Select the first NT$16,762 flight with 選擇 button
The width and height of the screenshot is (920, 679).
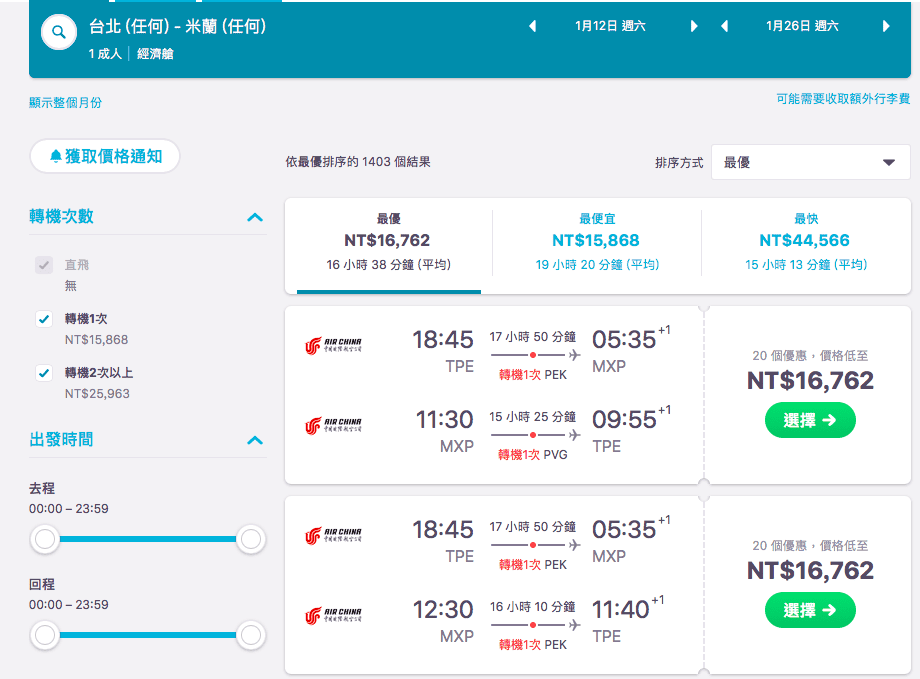coord(810,420)
